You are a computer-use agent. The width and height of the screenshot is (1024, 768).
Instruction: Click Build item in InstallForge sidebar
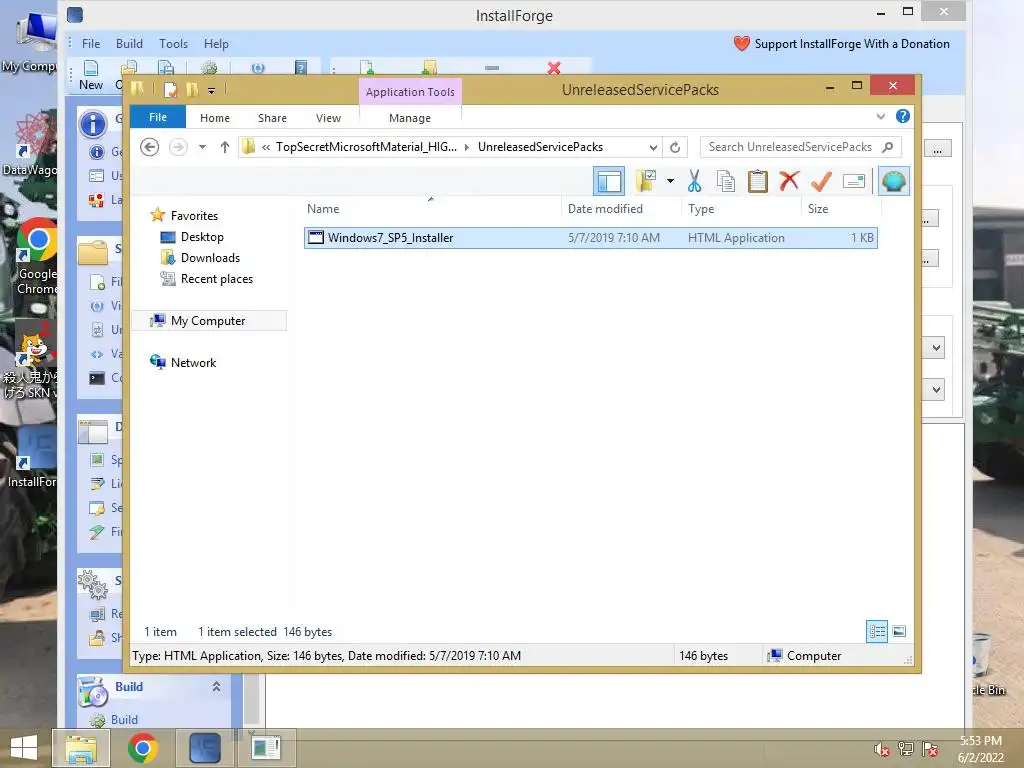pyautogui.click(x=115, y=720)
